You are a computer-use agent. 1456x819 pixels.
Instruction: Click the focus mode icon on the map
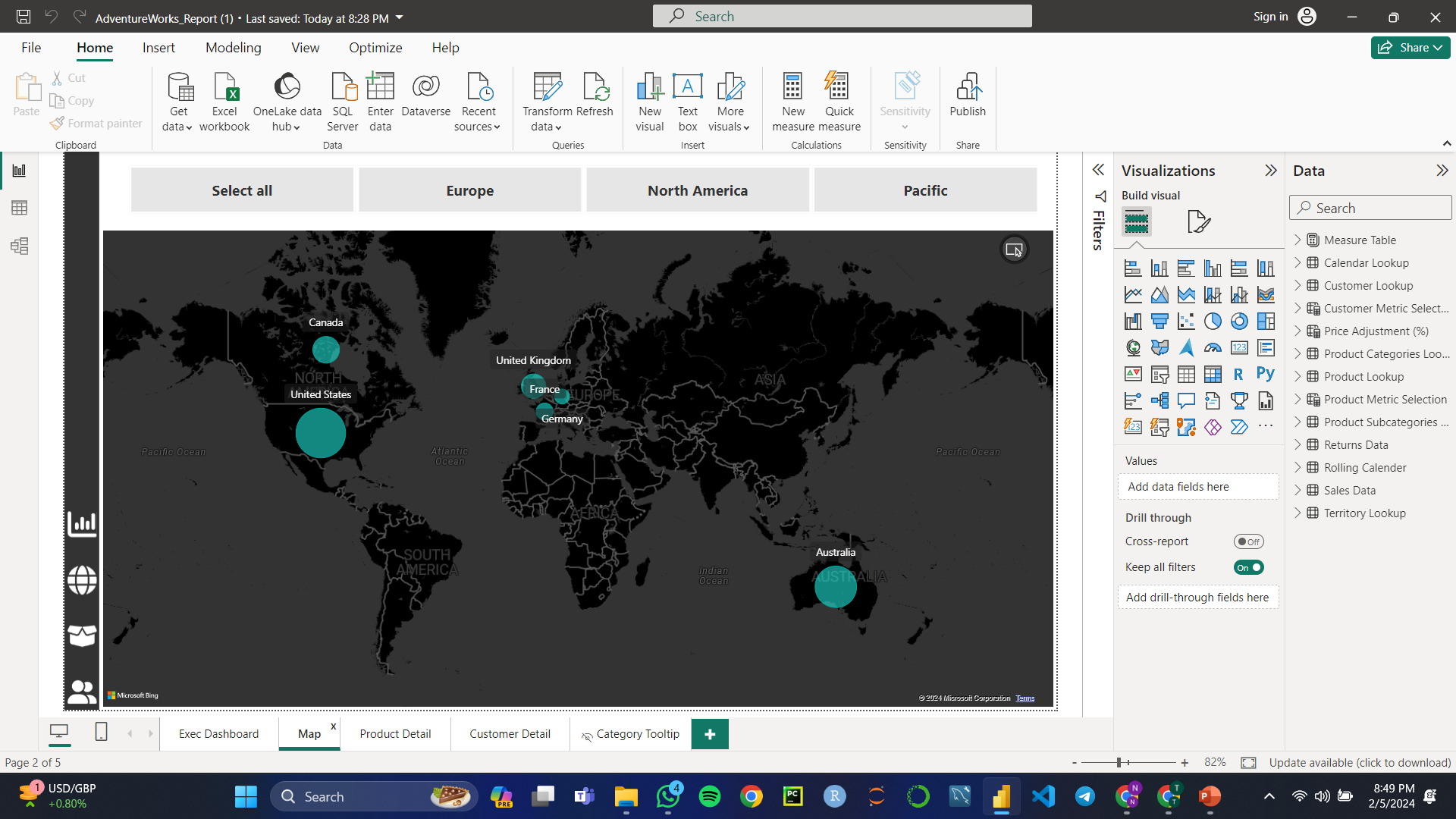click(x=1014, y=249)
